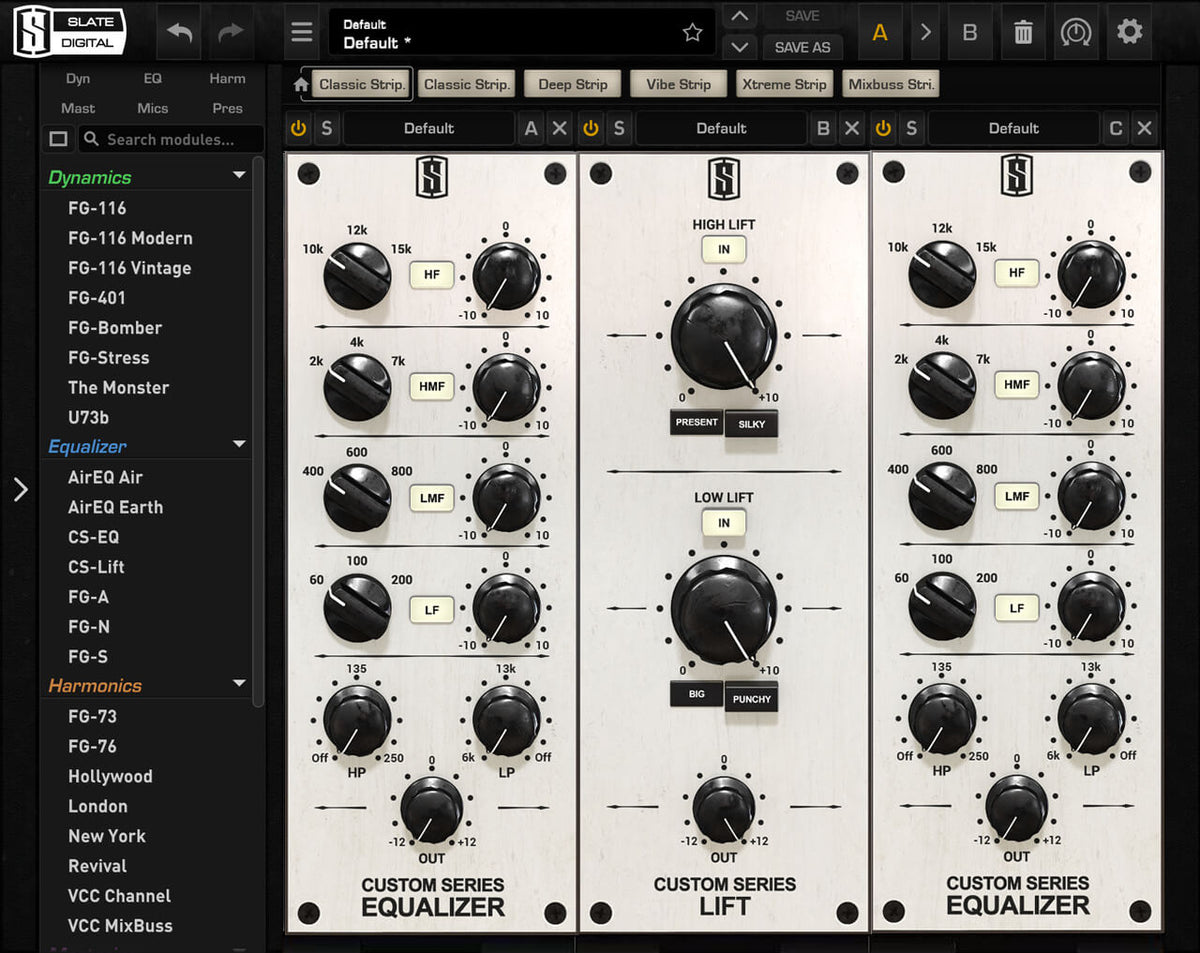Click the home icon next to strip presets
The height and width of the screenshot is (953, 1200).
point(302,84)
